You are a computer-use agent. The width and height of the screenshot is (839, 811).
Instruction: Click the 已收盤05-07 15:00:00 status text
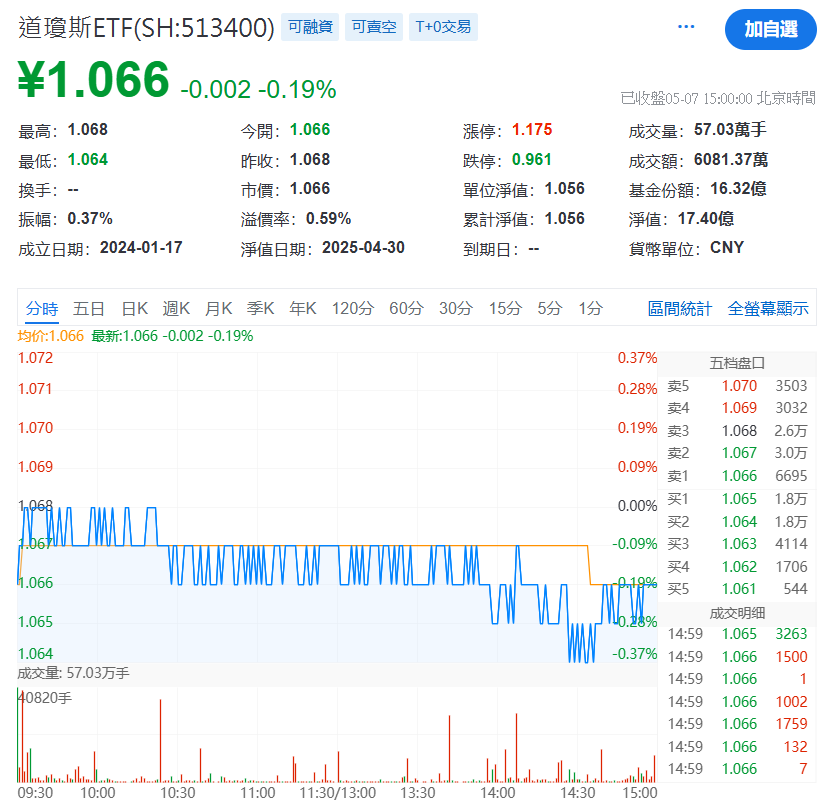point(718,98)
